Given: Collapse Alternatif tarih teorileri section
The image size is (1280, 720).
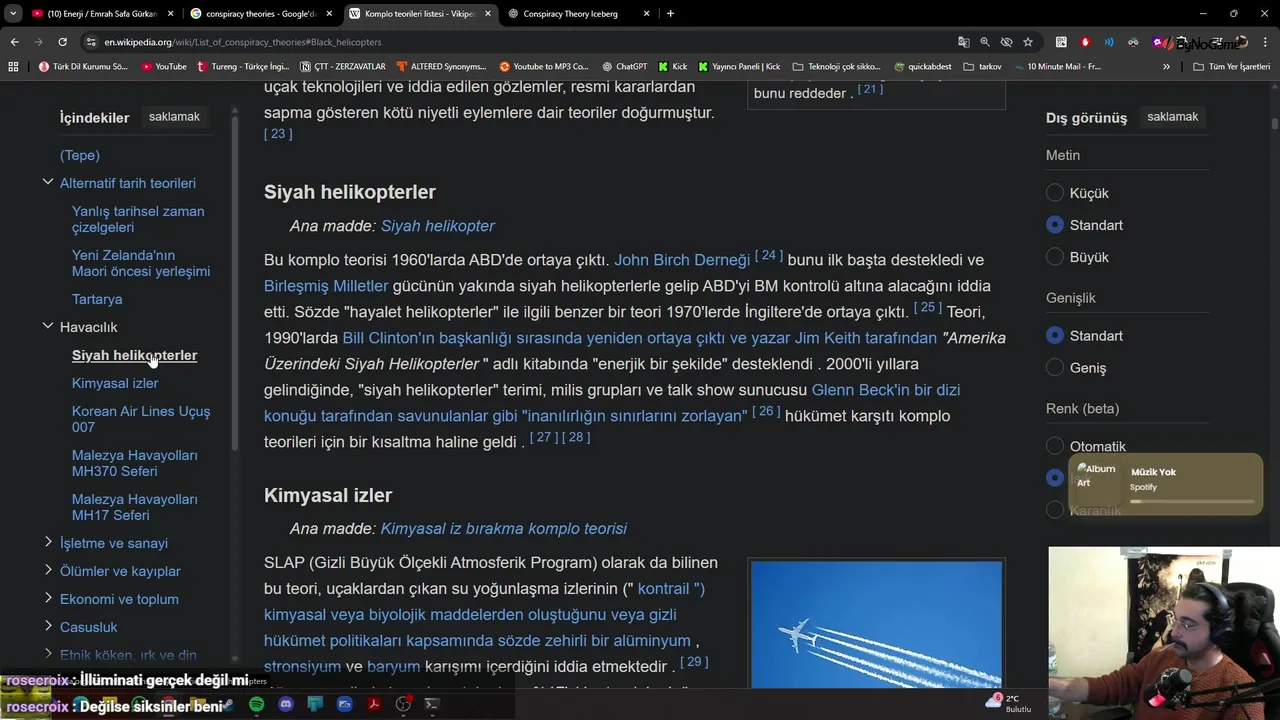Looking at the screenshot, I should click(x=47, y=182).
